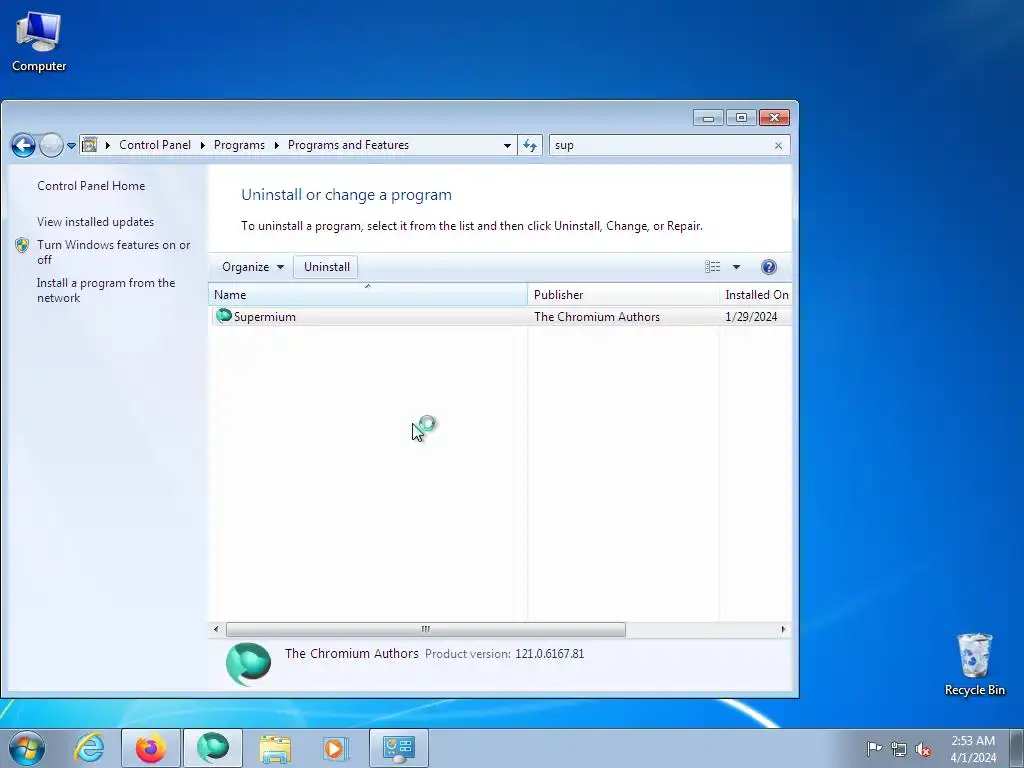Open Supermium from the taskbar

(x=213, y=748)
